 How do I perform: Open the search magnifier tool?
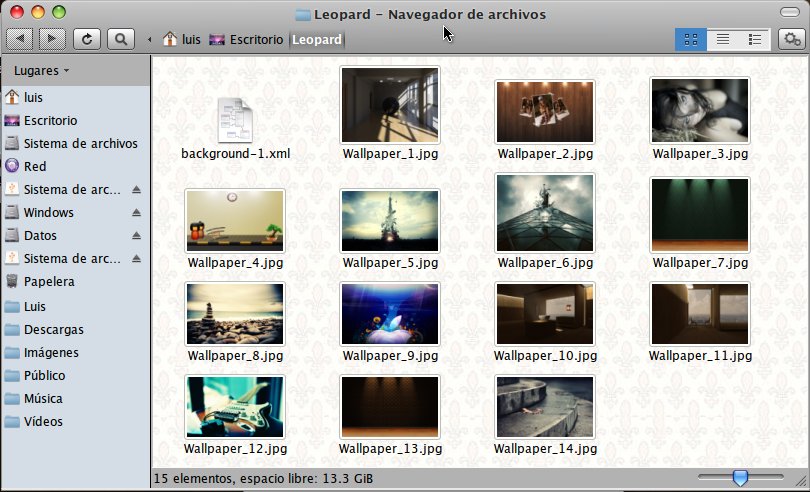click(x=121, y=39)
